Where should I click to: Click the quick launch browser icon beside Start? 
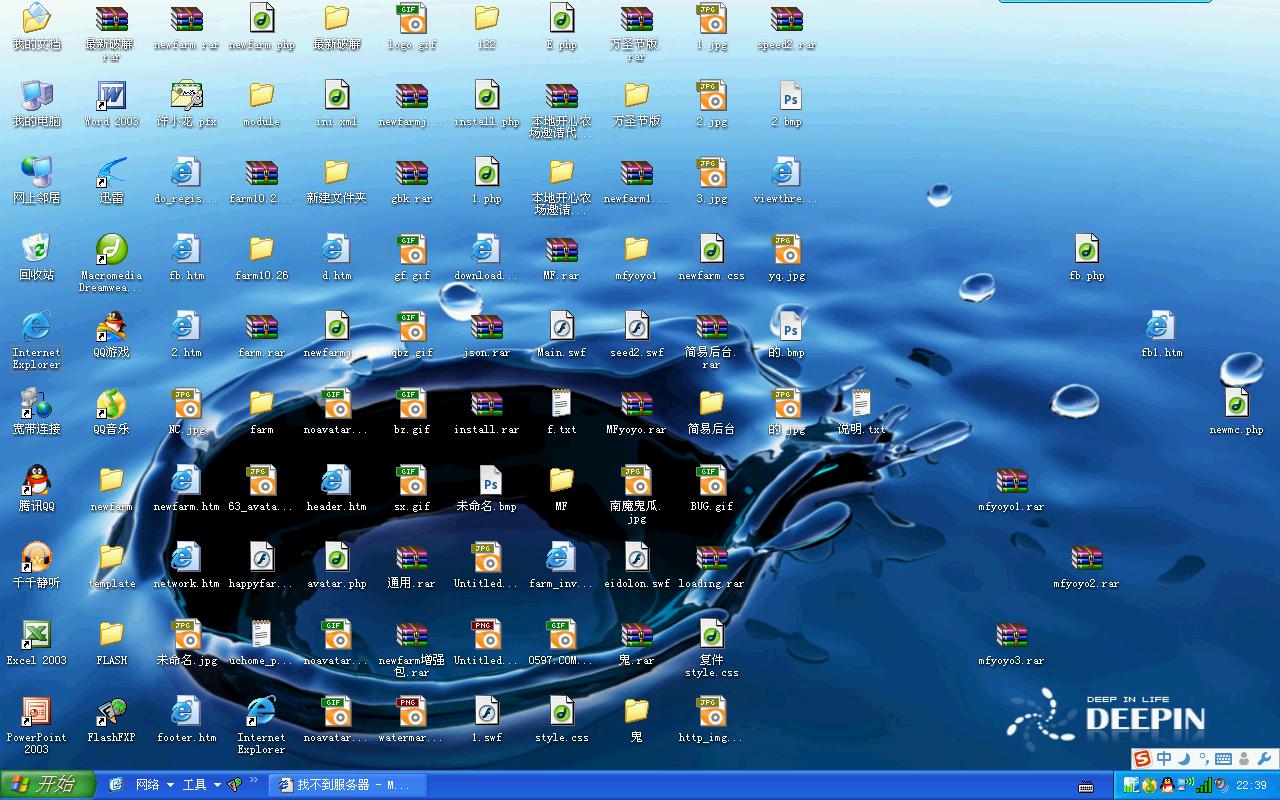115,785
